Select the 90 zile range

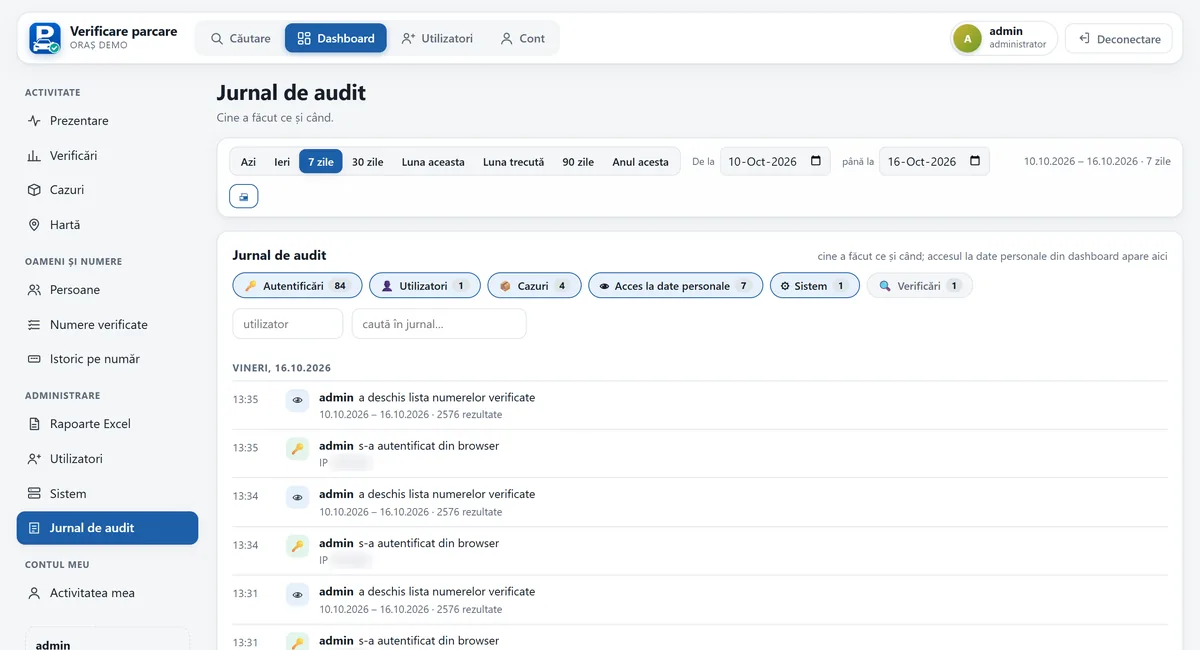click(578, 162)
